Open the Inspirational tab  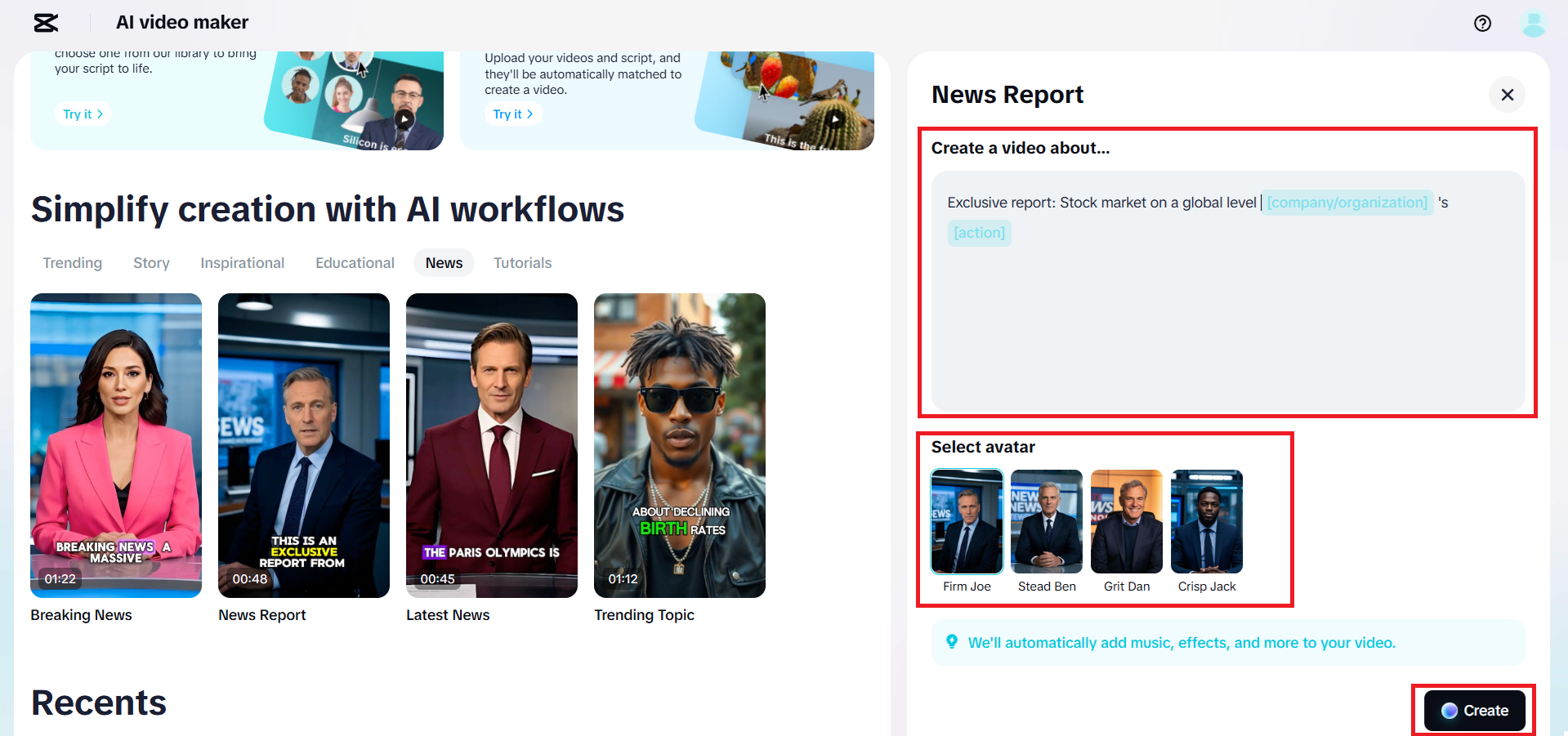[x=243, y=263]
